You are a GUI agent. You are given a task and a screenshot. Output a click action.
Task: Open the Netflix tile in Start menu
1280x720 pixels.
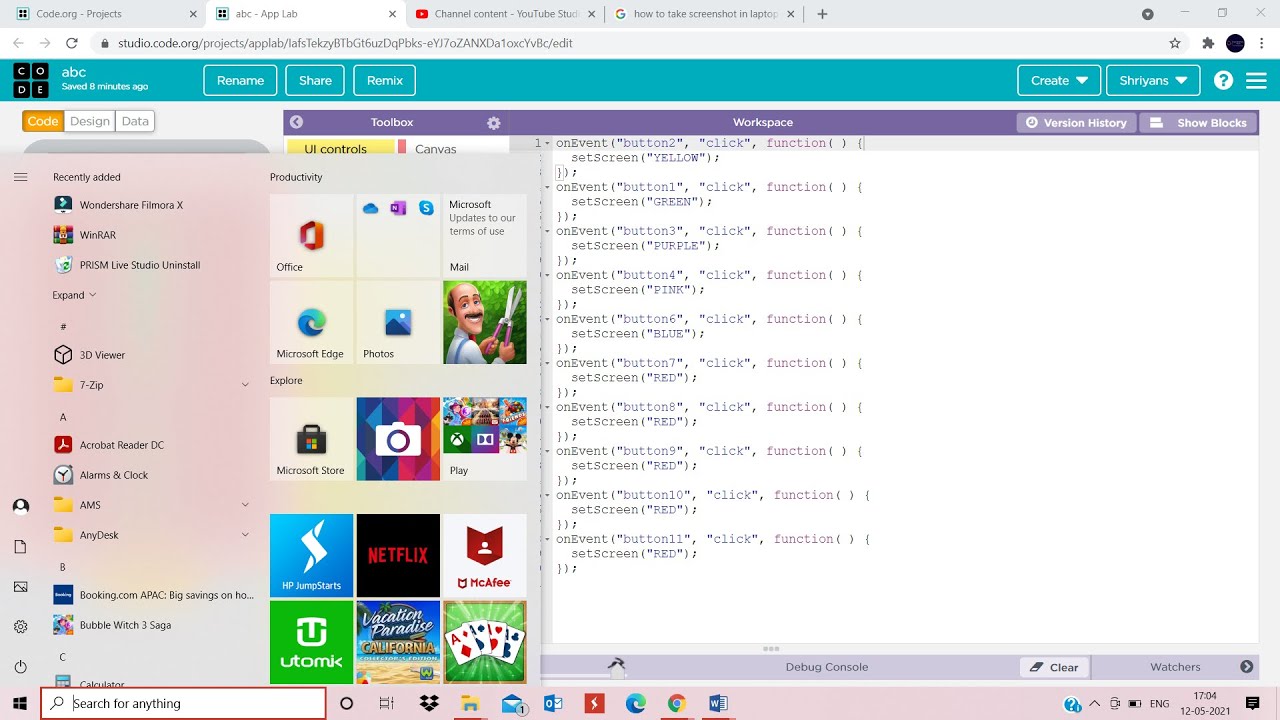pos(398,555)
